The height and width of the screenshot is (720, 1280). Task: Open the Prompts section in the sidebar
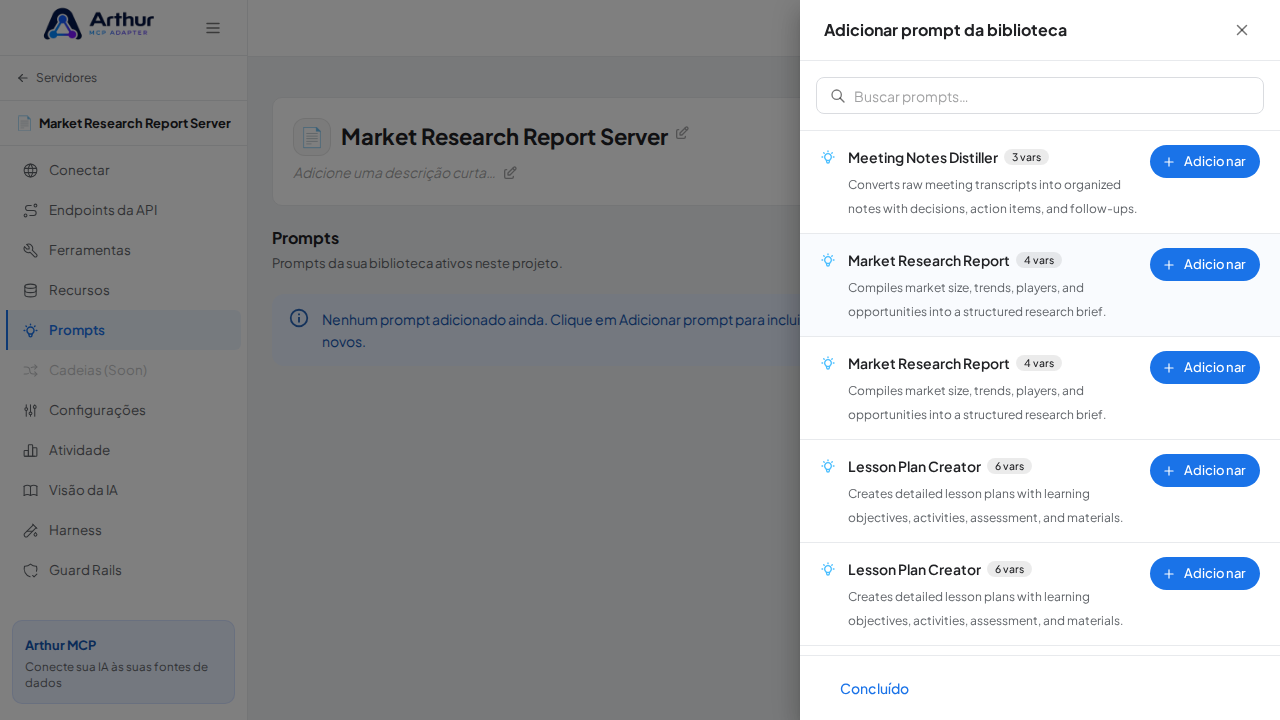click(123, 330)
